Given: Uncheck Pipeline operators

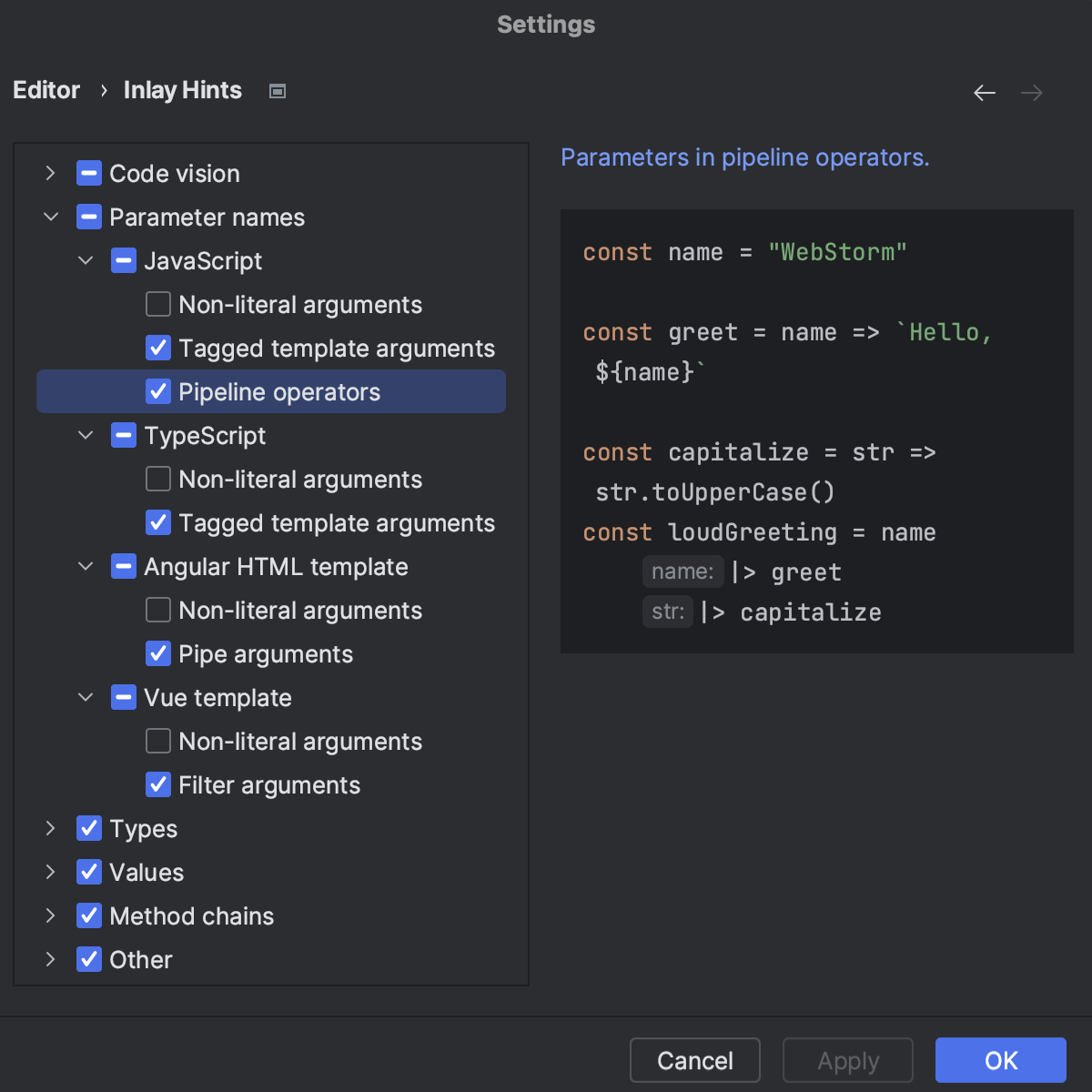Looking at the screenshot, I should pyautogui.click(x=158, y=391).
